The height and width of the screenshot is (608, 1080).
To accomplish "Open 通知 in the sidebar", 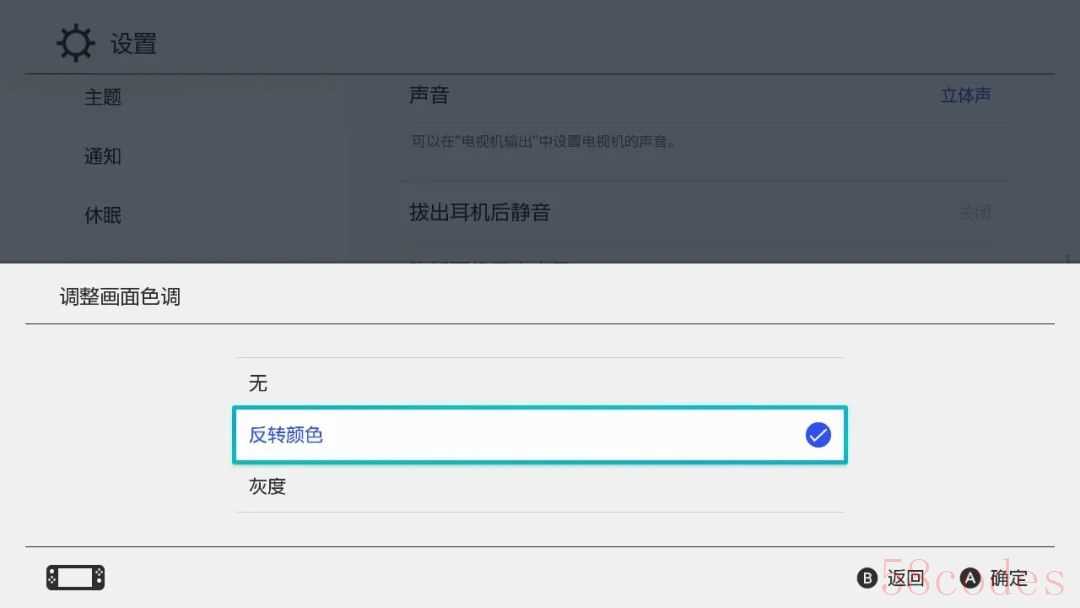I will pos(103,156).
